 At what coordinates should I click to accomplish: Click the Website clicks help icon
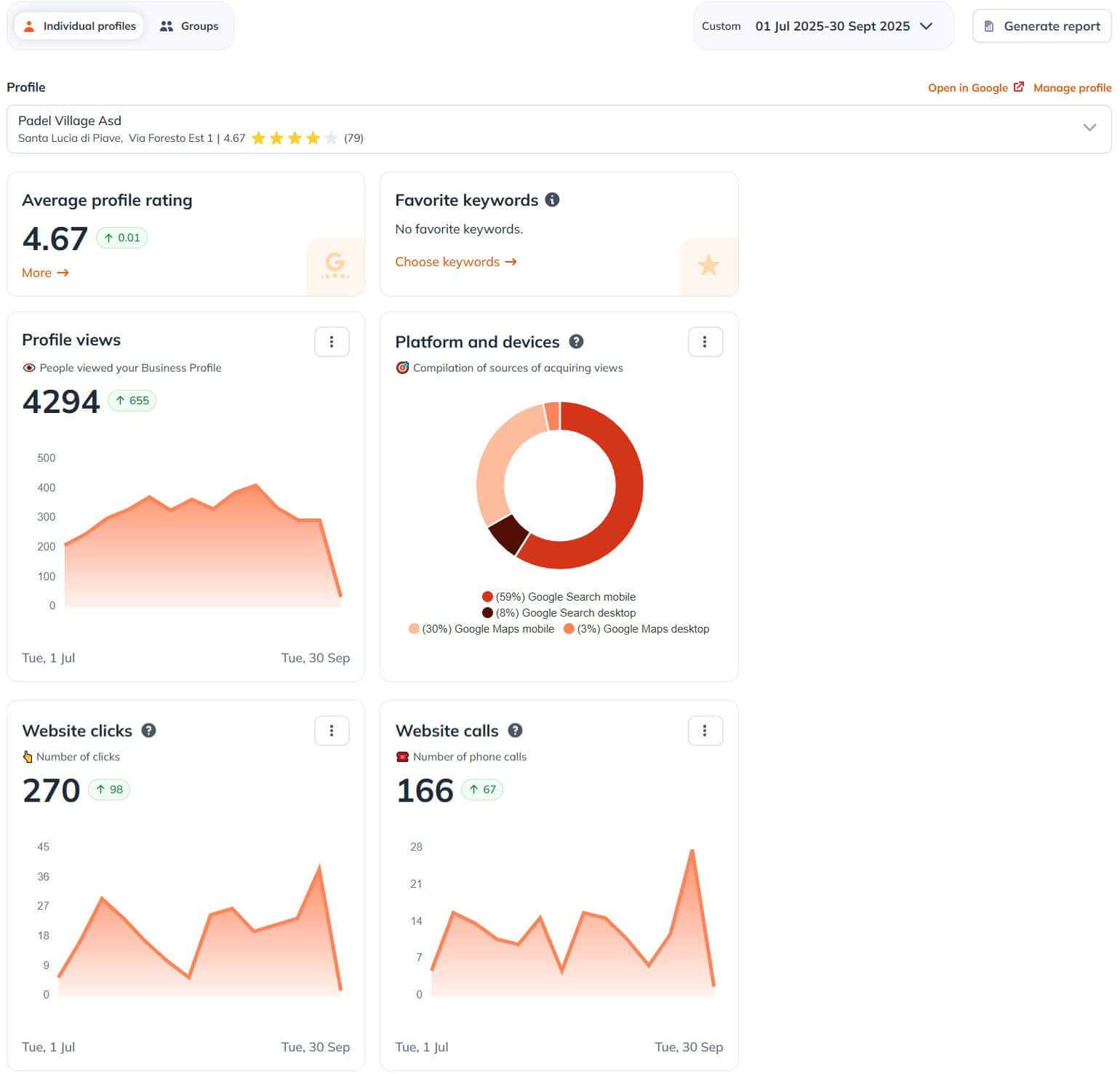tap(148, 731)
